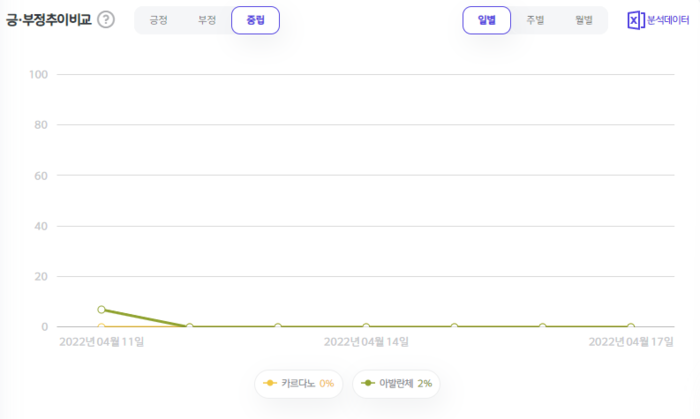The image size is (700, 419).
Task: Click the Excel 분석데이터 download icon
Action: tap(636, 20)
